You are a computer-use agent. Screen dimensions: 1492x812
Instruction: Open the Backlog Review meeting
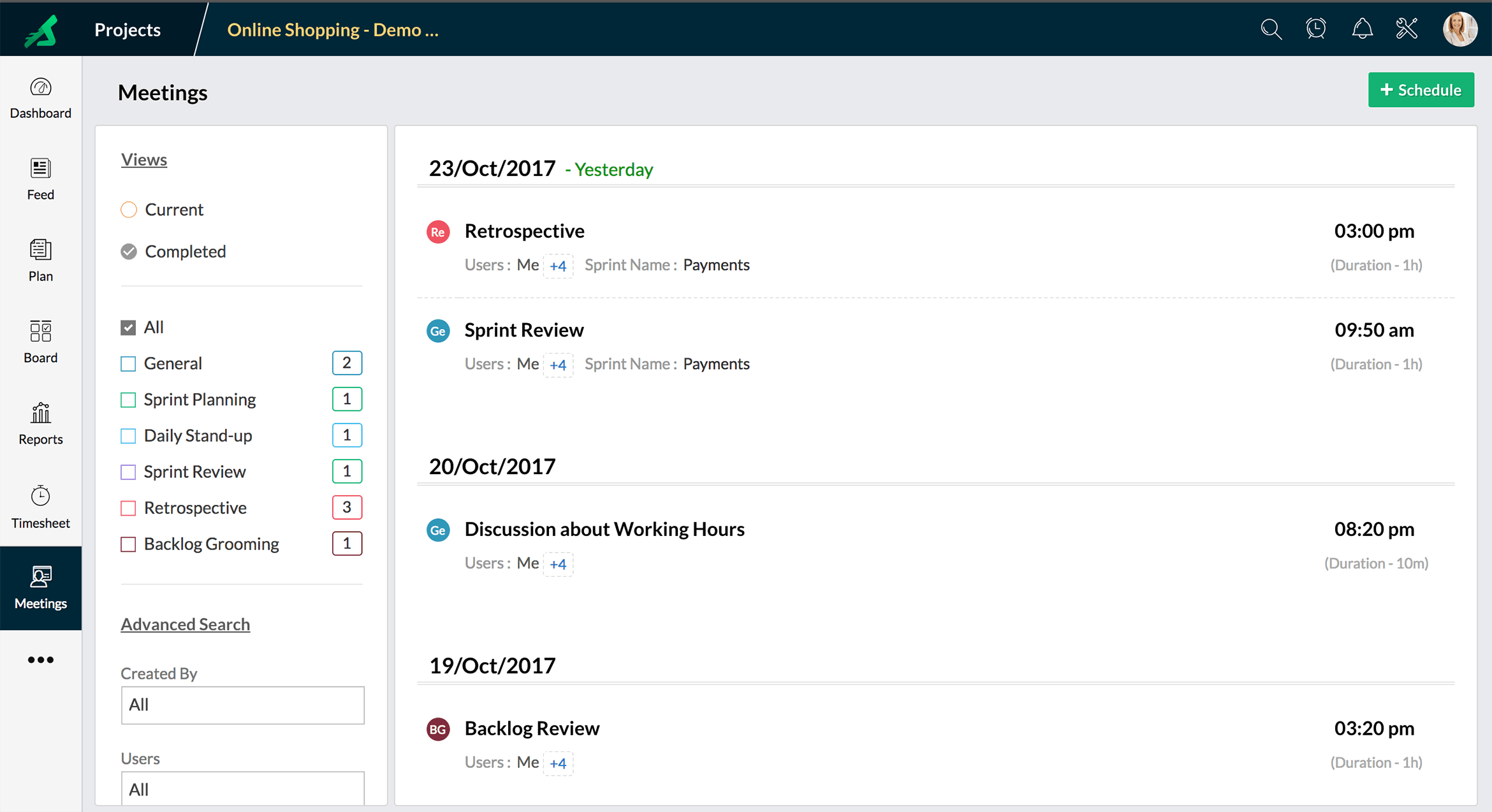(x=532, y=728)
